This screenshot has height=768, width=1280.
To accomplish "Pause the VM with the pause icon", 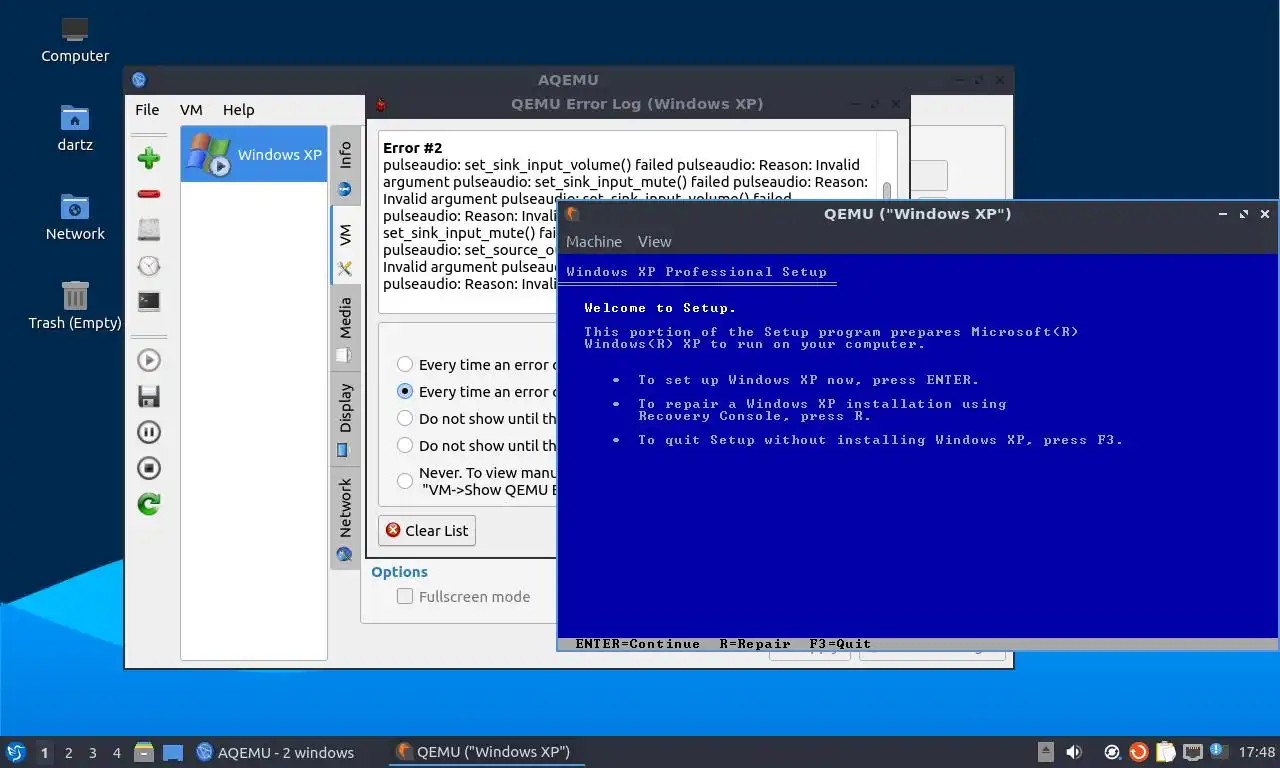I will pyautogui.click(x=149, y=432).
